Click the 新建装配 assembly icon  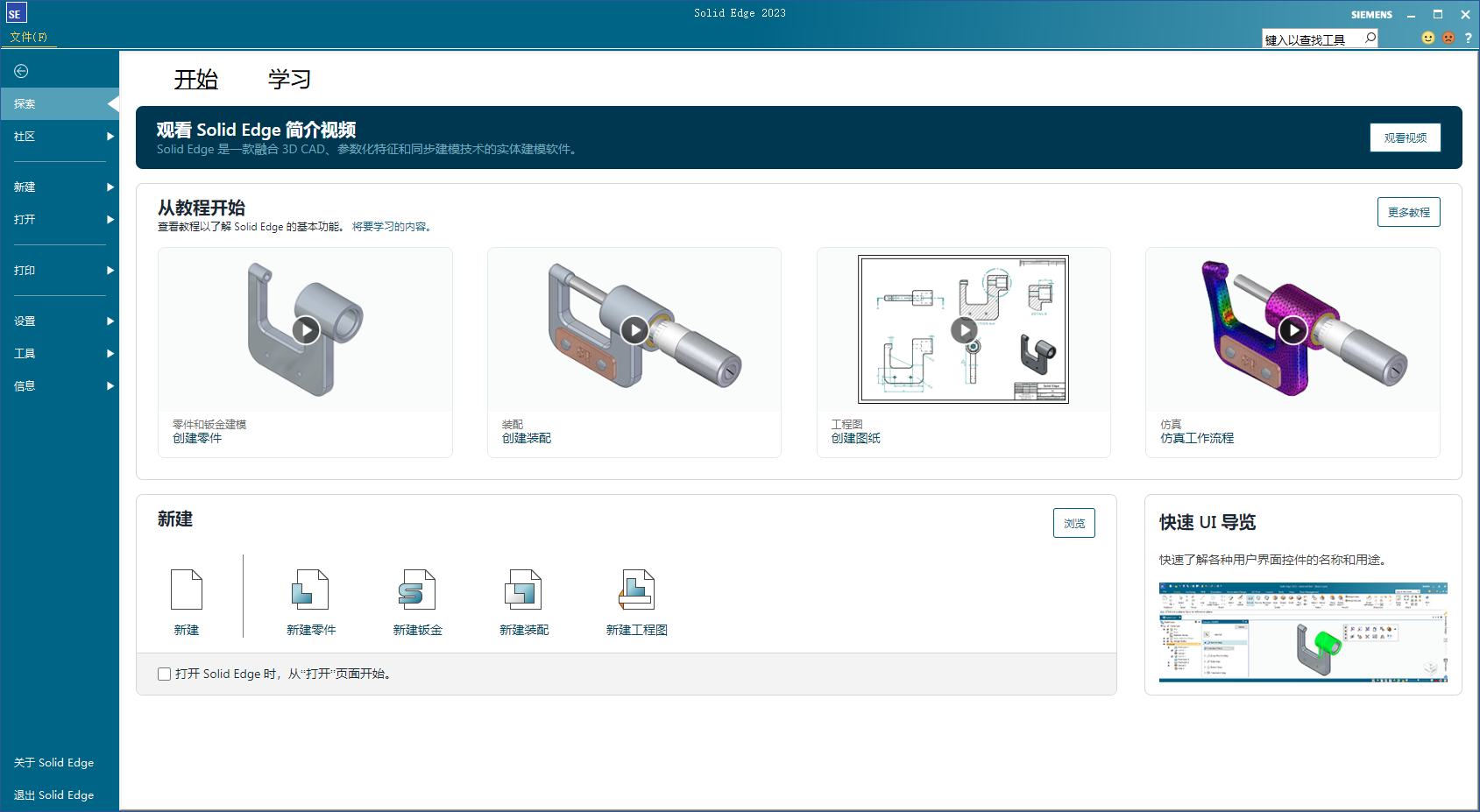coord(523,590)
